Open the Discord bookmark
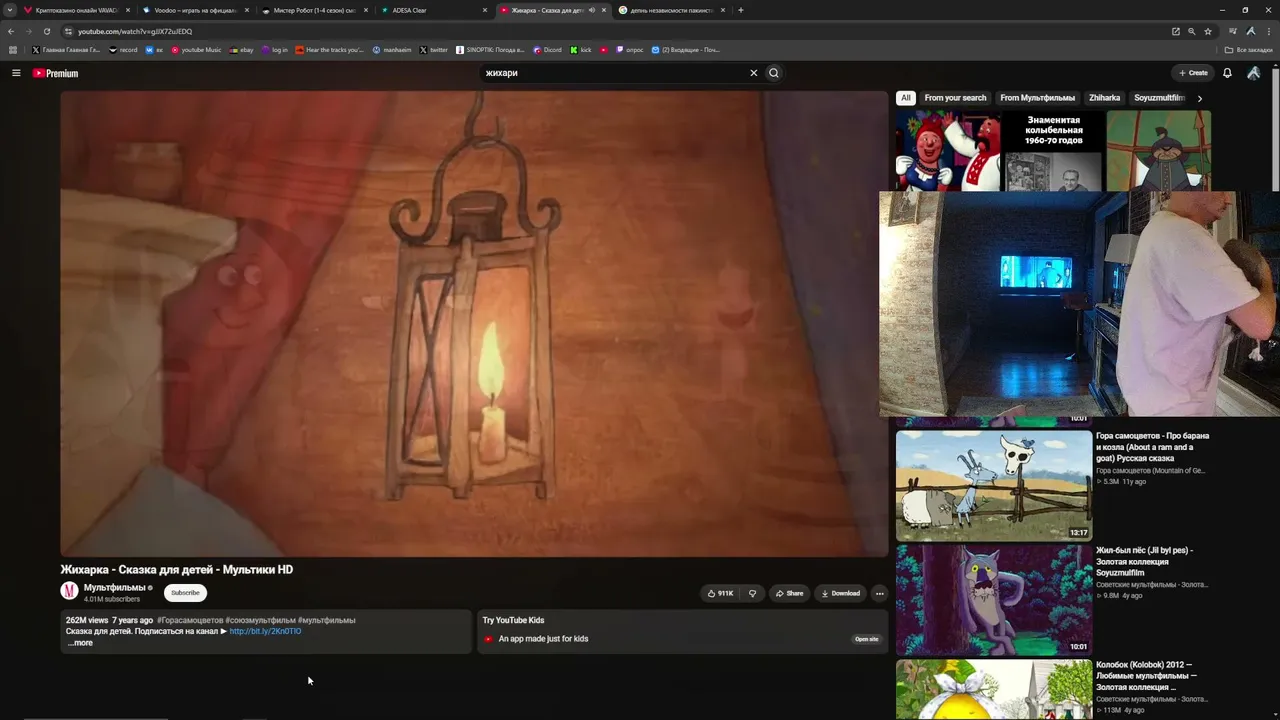1280x720 pixels. pos(547,49)
